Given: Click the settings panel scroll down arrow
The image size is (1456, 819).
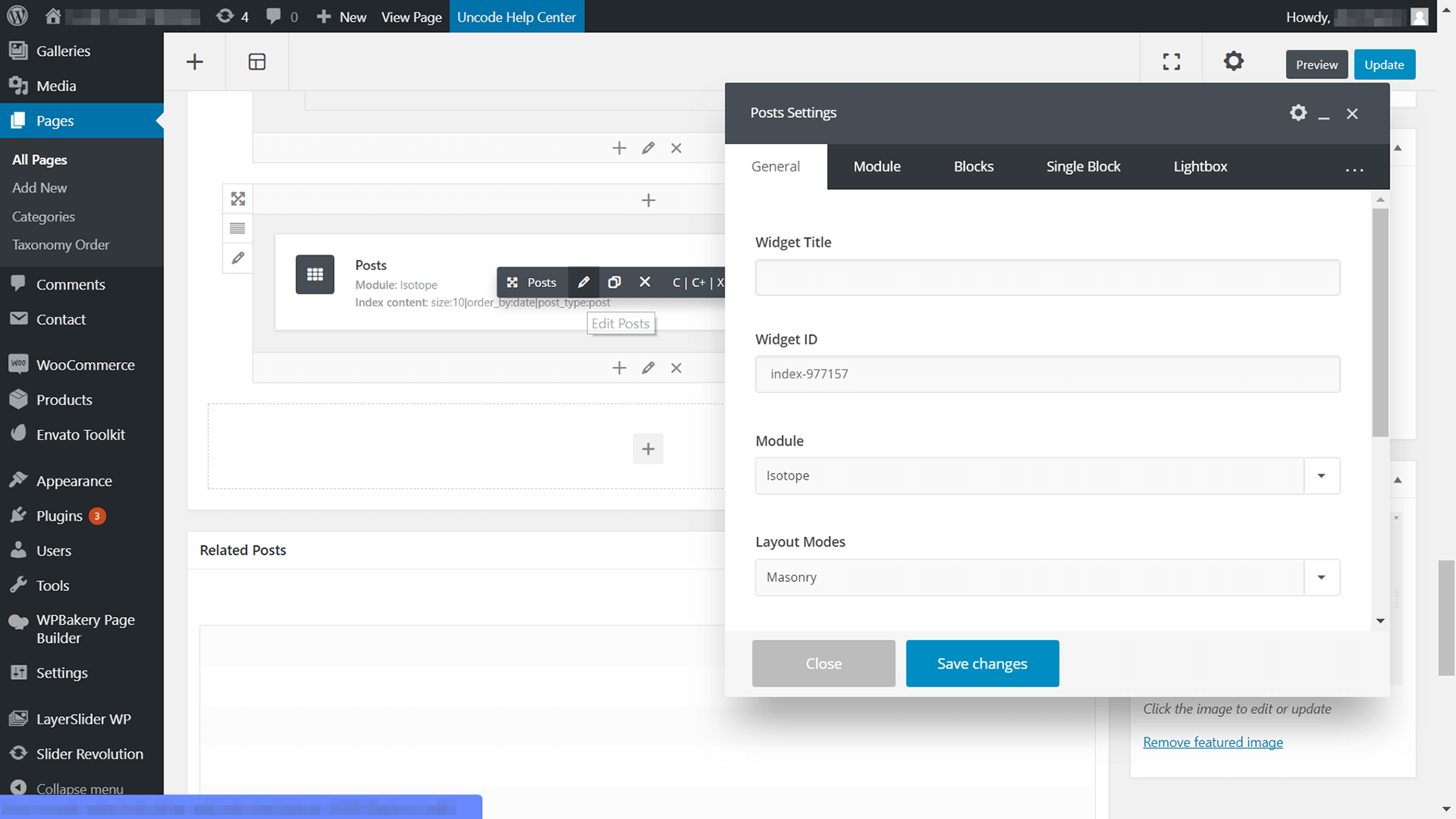Looking at the screenshot, I should pyautogui.click(x=1381, y=621).
